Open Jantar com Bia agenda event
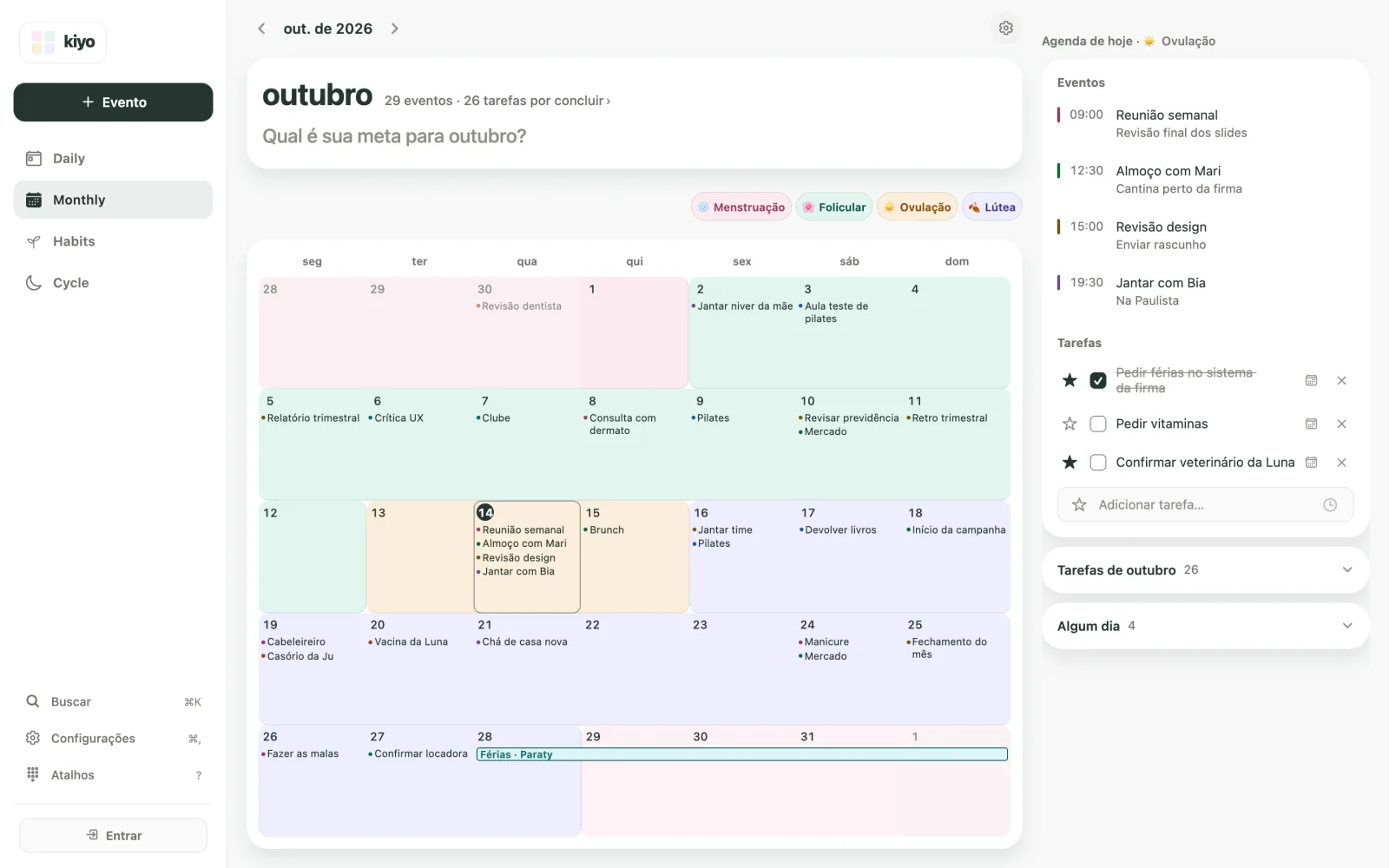This screenshot has height=868, width=1389. point(1205,291)
